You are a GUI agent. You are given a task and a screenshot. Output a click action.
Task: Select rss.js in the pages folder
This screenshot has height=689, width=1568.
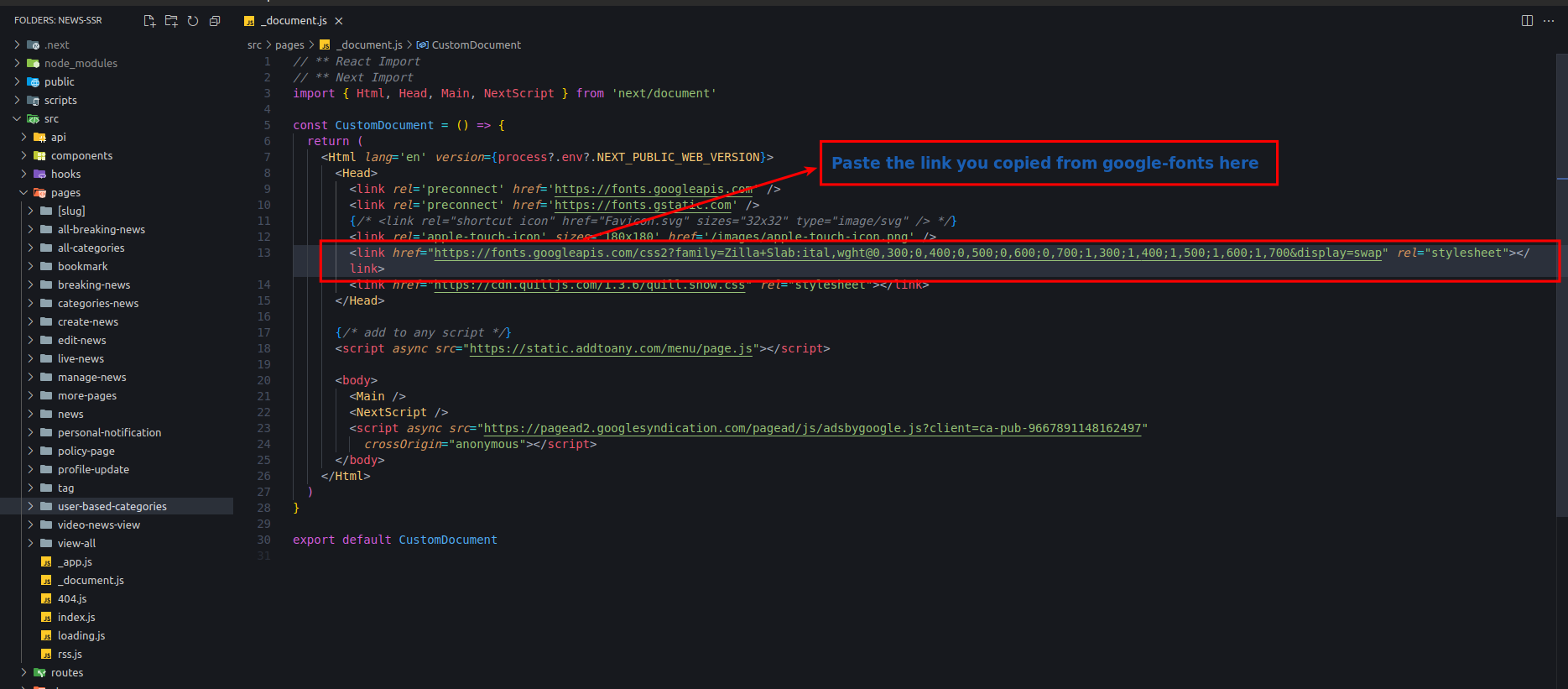tap(70, 654)
